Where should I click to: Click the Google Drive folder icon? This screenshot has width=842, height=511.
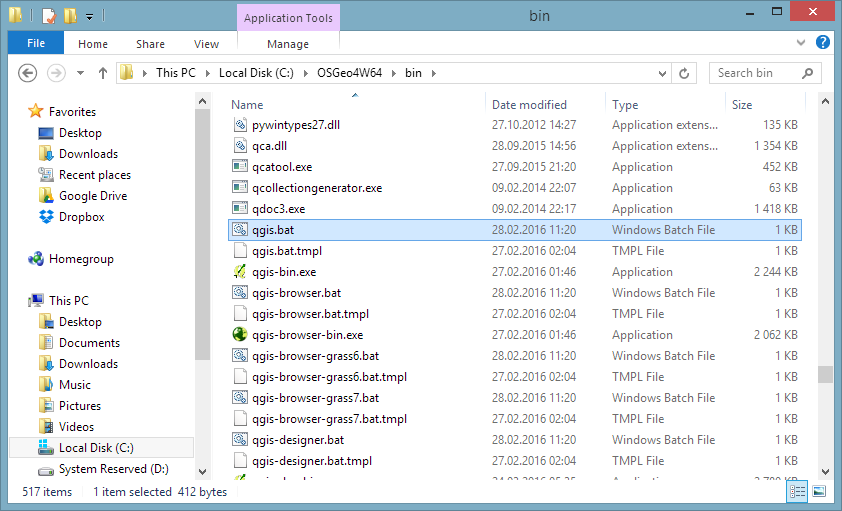(x=46, y=196)
